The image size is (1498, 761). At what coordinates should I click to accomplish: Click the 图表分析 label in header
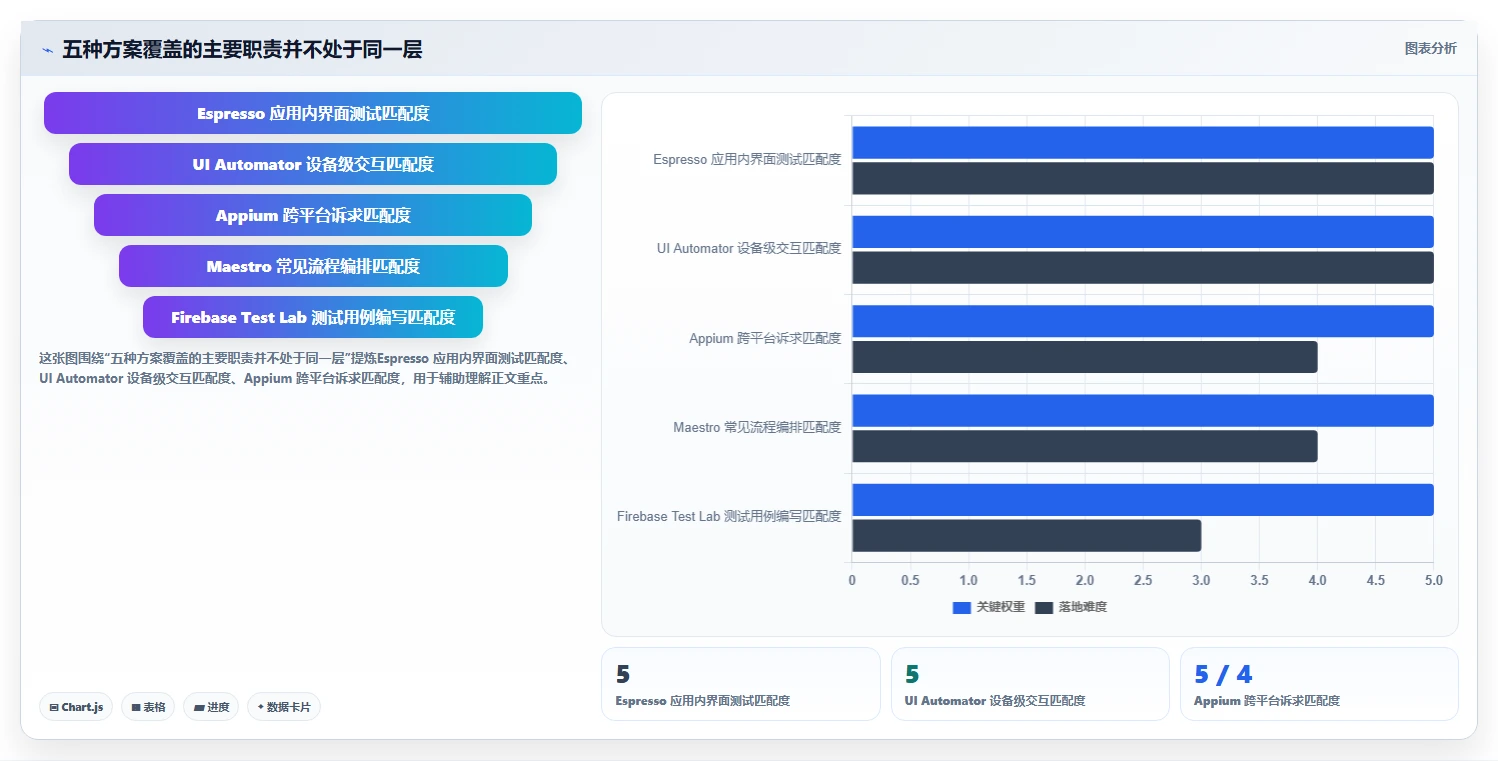1430,48
